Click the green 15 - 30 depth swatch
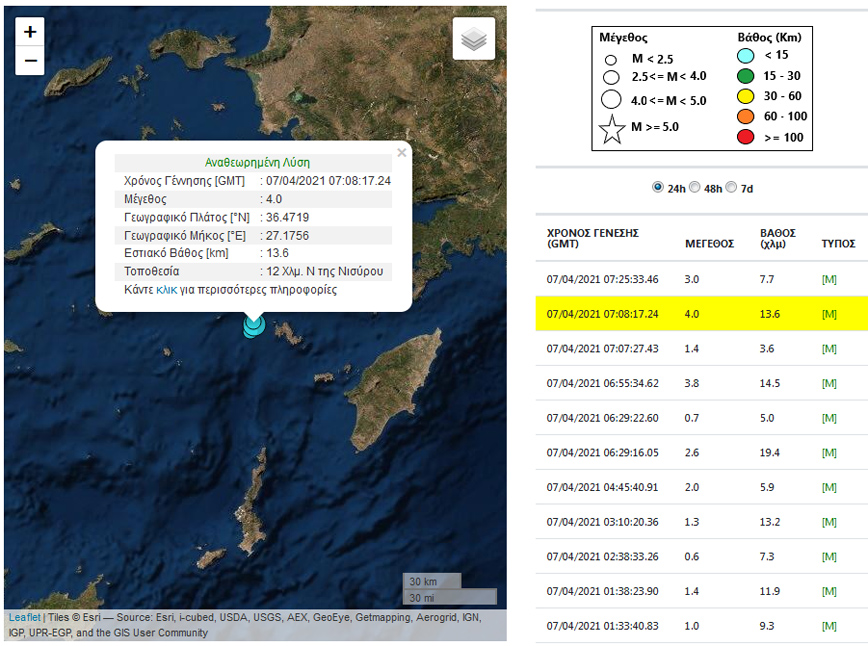The width and height of the screenshot is (868, 646). (x=745, y=76)
